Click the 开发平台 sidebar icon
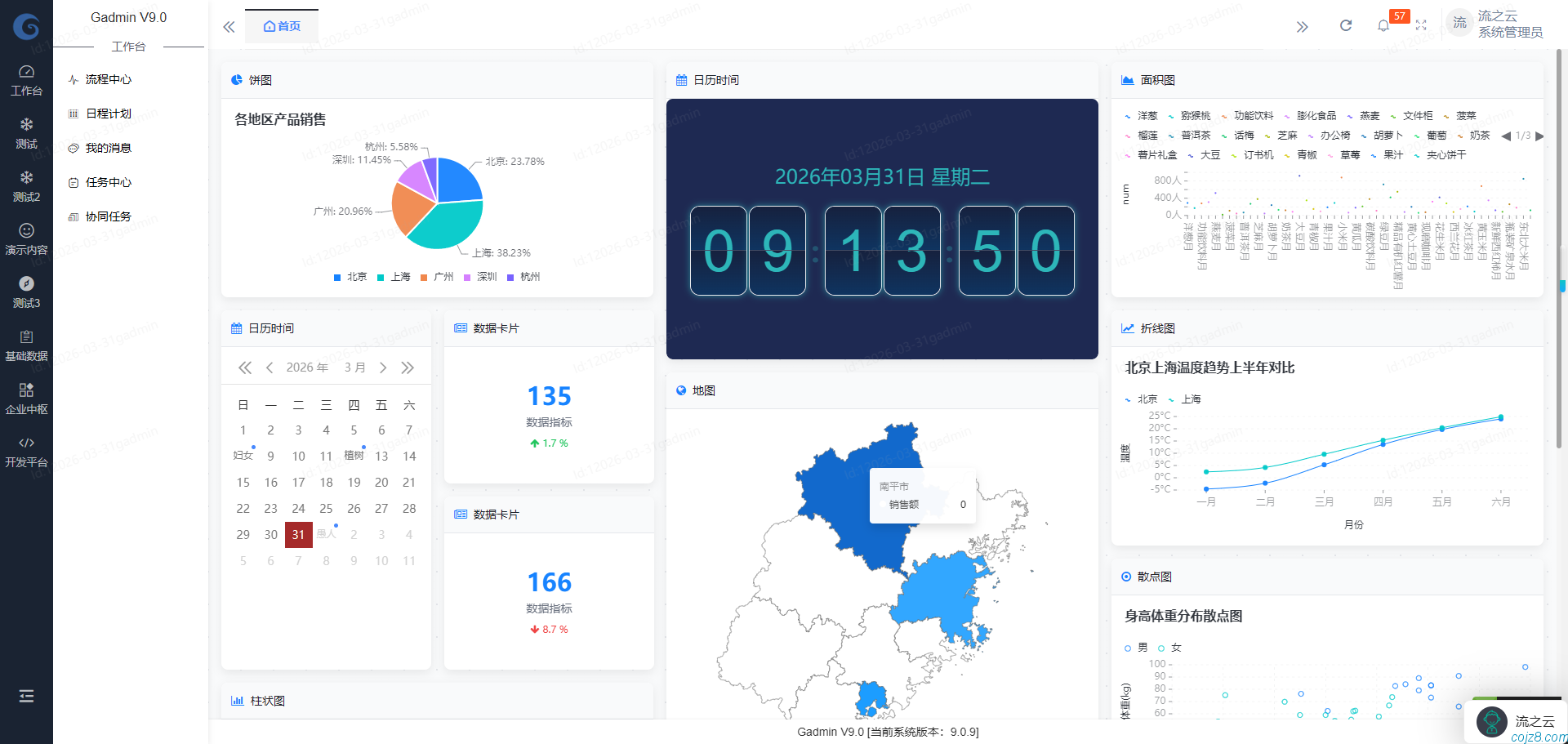 click(27, 449)
